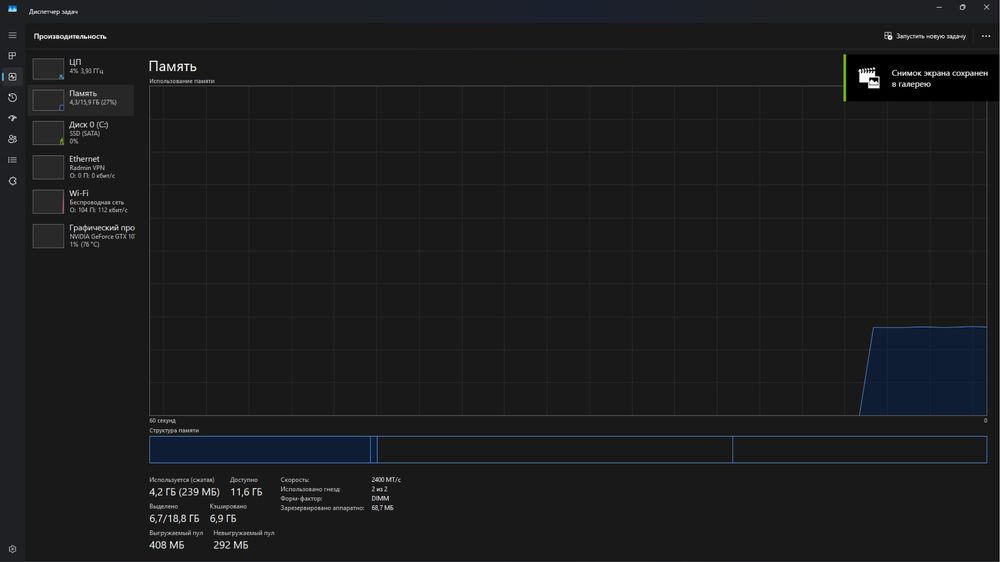Open the Users page icon

pyautogui.click(x=12, y=139)
